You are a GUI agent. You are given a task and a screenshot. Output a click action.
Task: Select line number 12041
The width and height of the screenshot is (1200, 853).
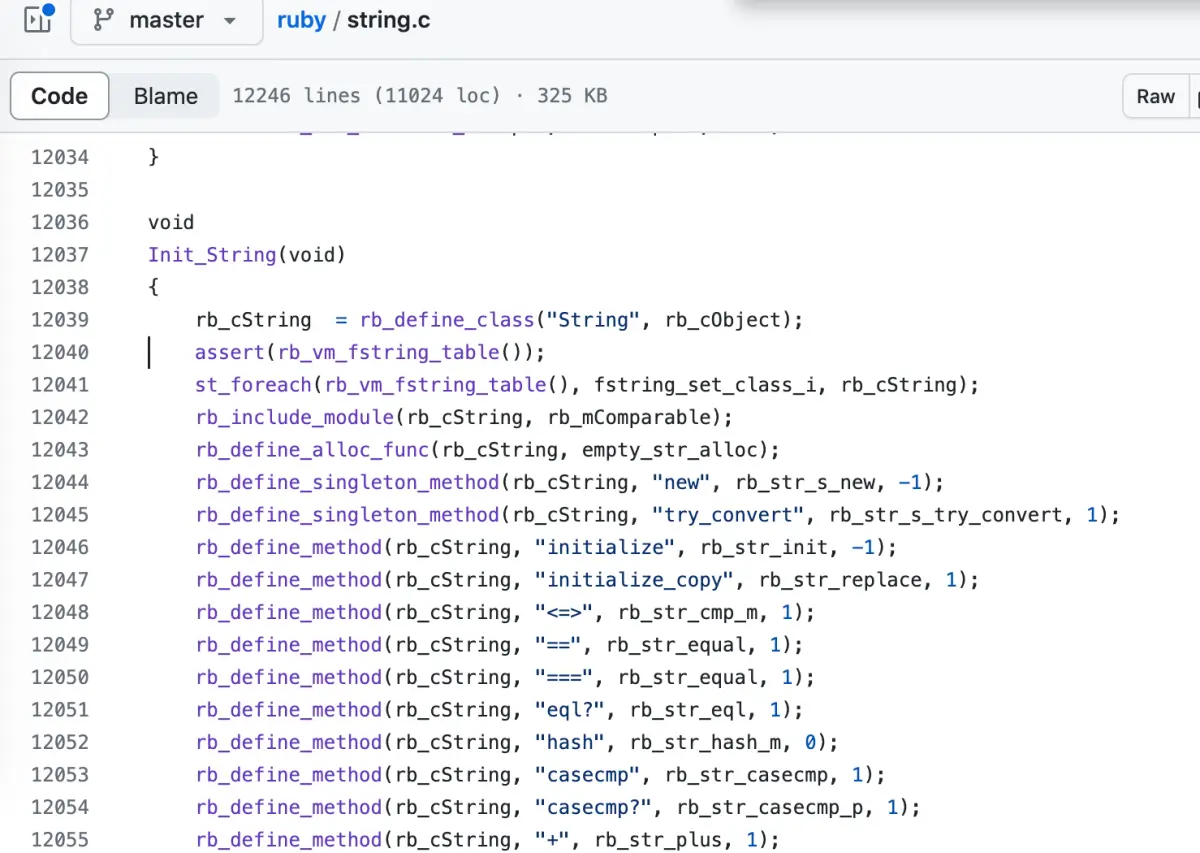tap(60, 384)
